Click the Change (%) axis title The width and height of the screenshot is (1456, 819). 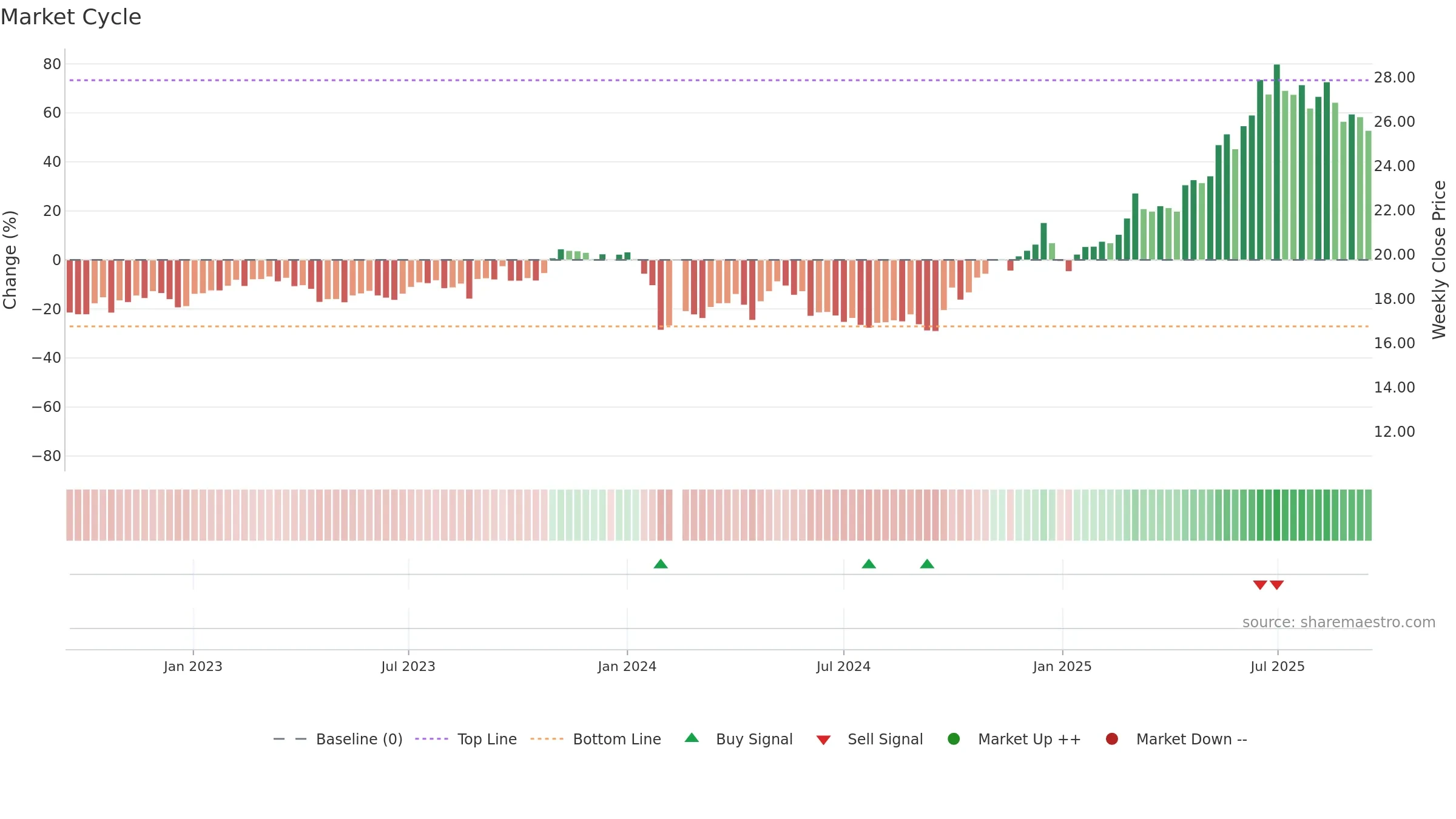(x=10, y=260)
